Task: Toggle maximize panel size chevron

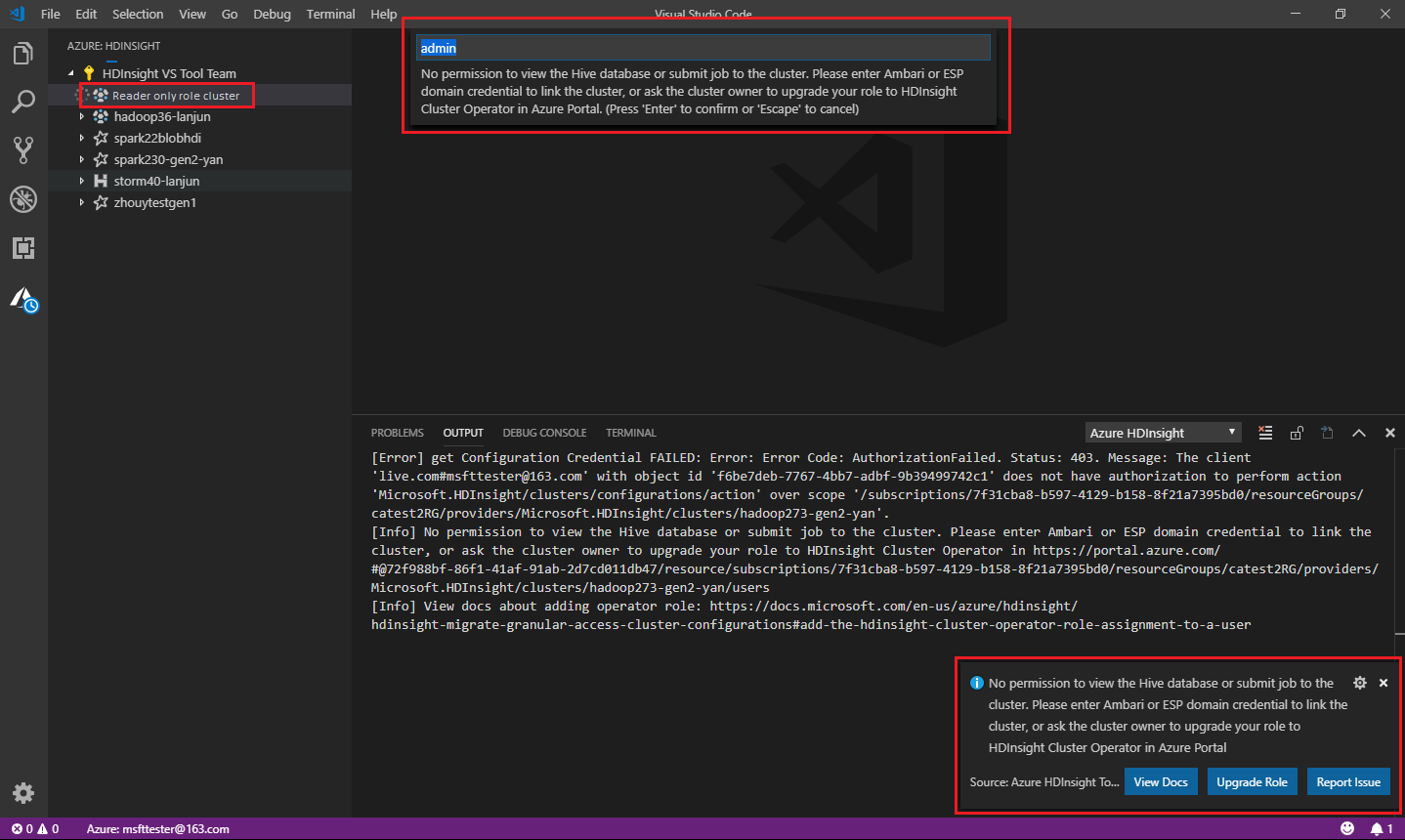Action: click(x=1359, y=432)
